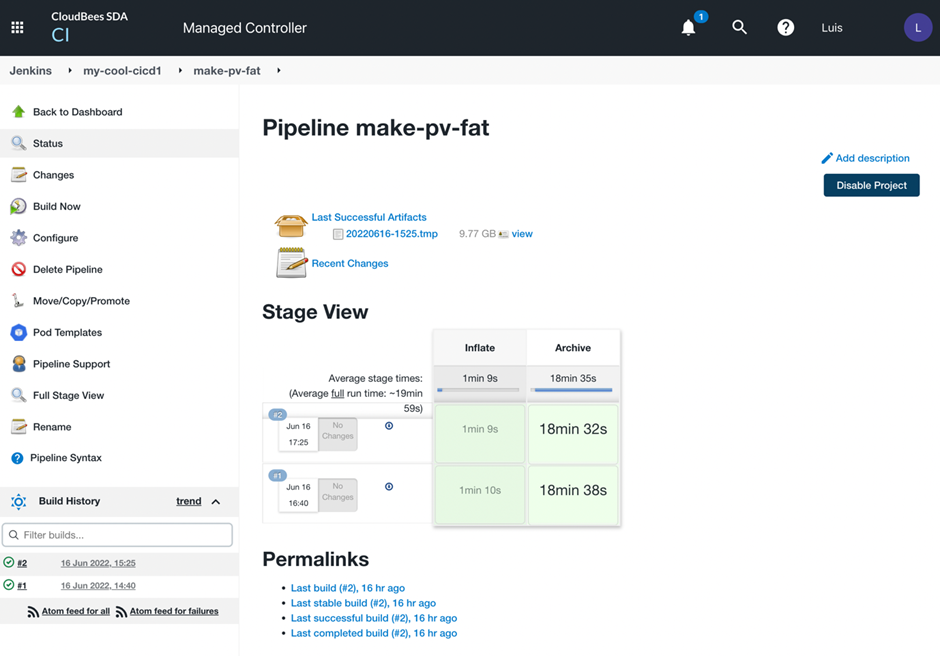940x656 pixels.
Task: Click the Delete Pipeline icon
Action: pos(18,269)
